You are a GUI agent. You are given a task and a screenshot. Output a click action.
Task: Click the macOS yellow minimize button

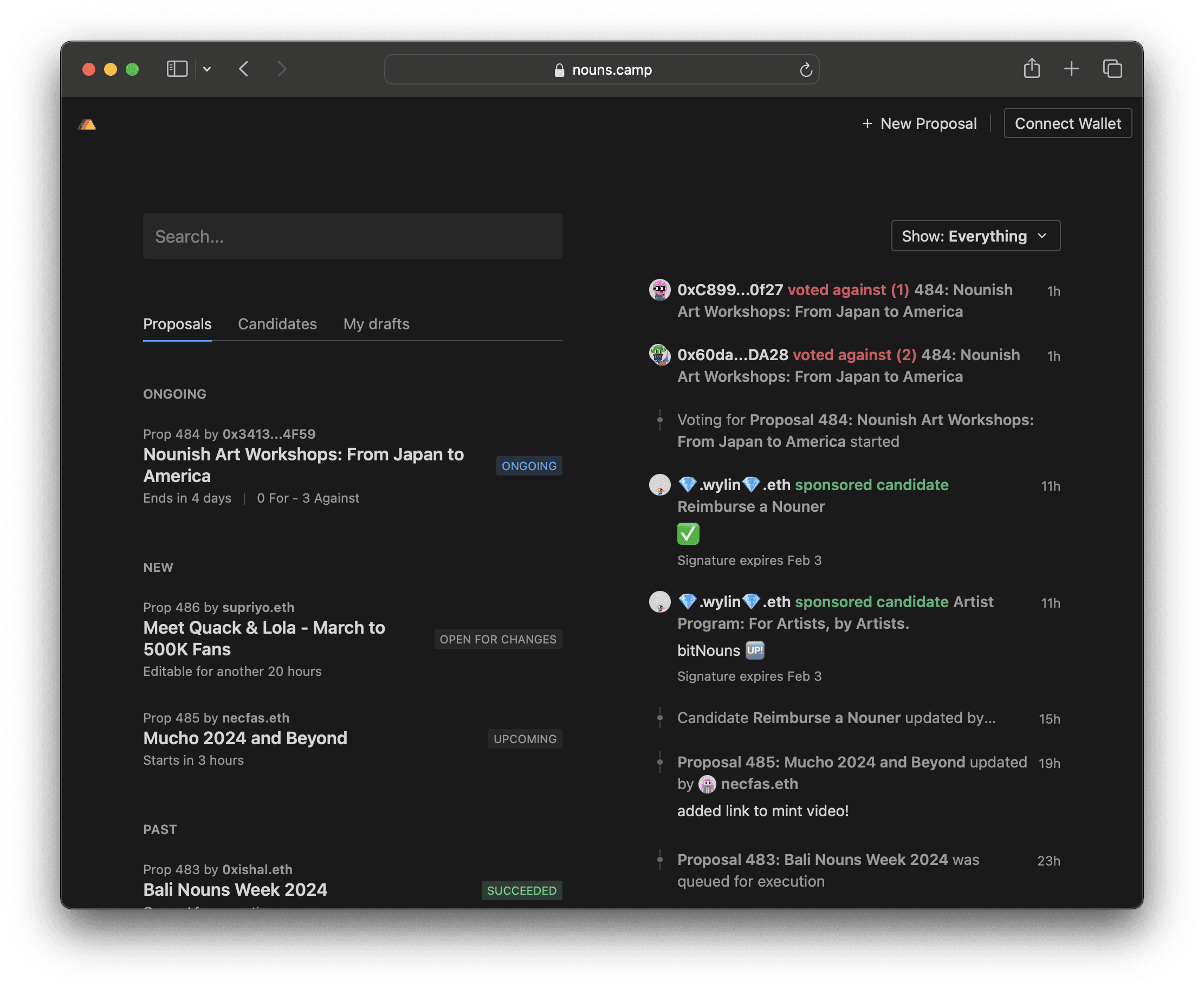click(x=110, y=69)
